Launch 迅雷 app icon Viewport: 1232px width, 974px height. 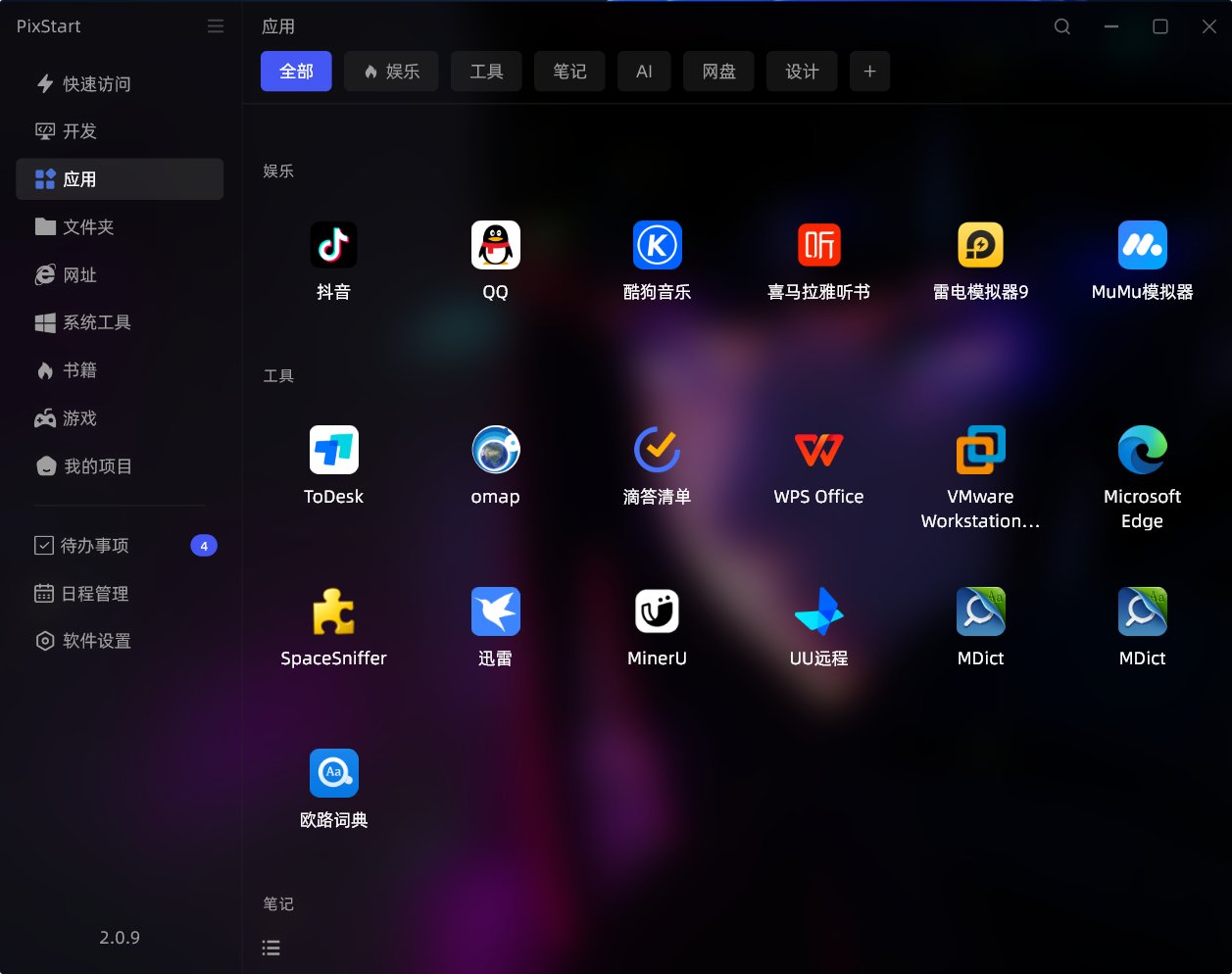point(495,611)
